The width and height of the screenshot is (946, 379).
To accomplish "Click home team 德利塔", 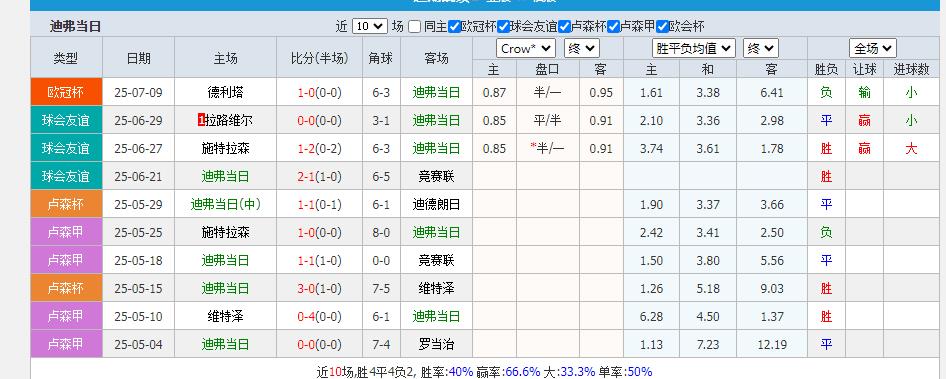I will (225, 93).
